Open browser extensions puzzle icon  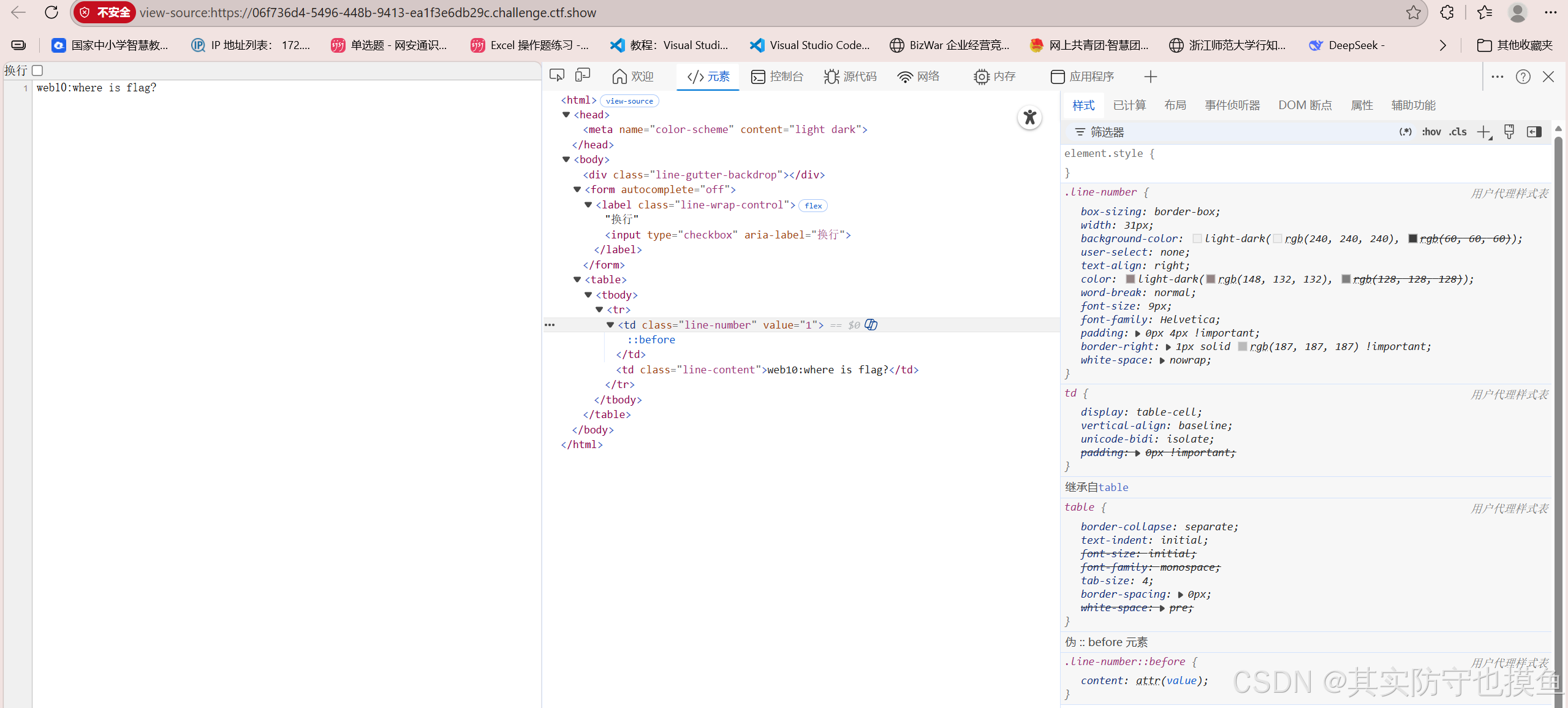click(1447, 12)
